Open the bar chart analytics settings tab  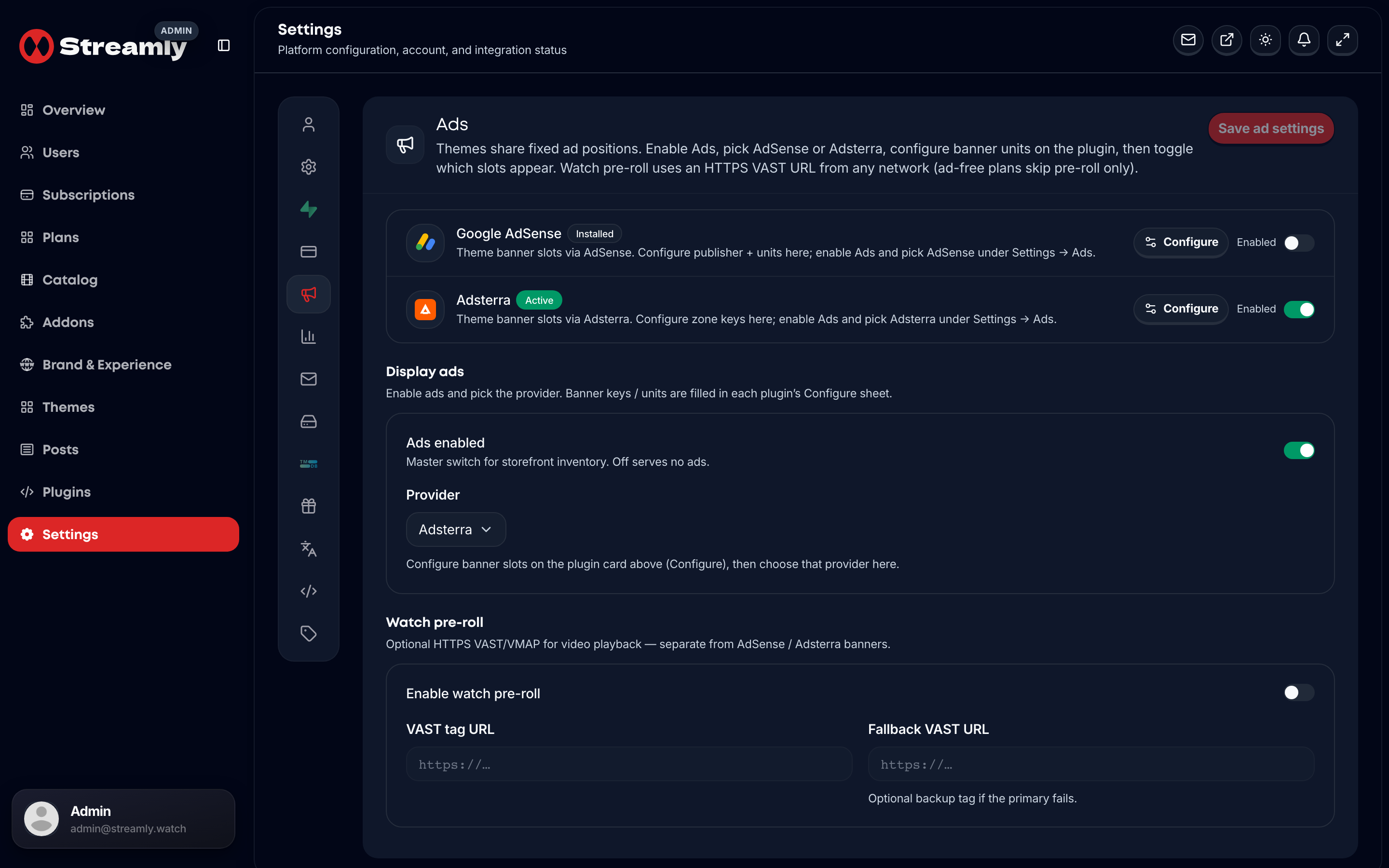(309, 337)
